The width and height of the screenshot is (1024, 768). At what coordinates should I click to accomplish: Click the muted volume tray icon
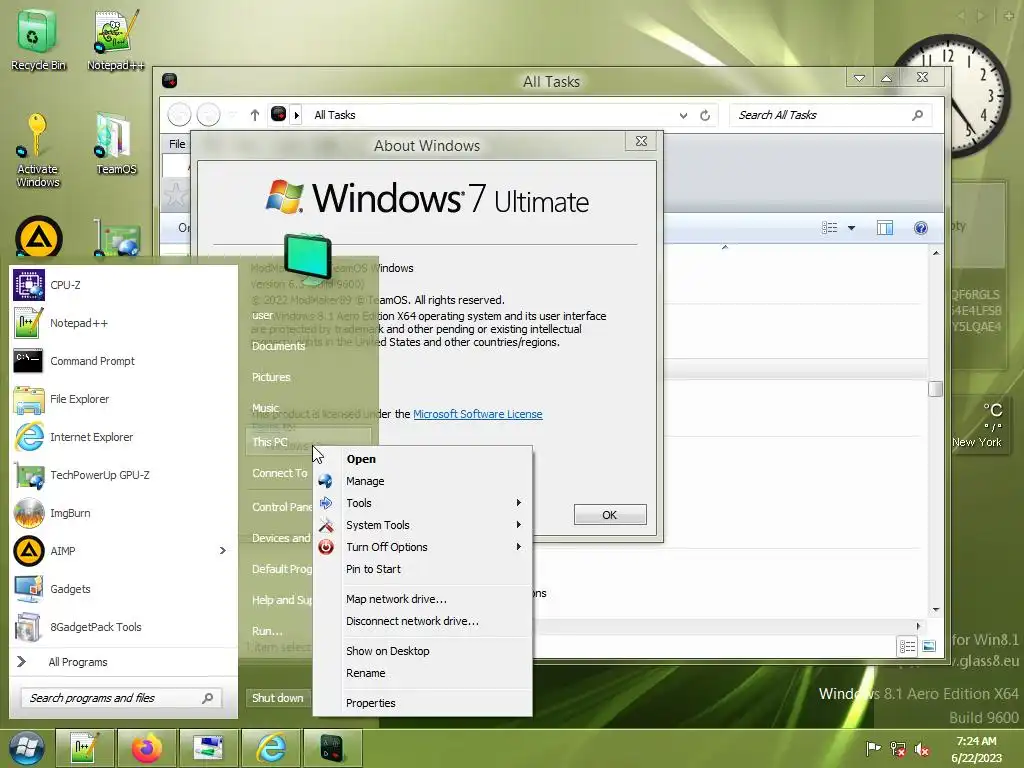[922, 748]
